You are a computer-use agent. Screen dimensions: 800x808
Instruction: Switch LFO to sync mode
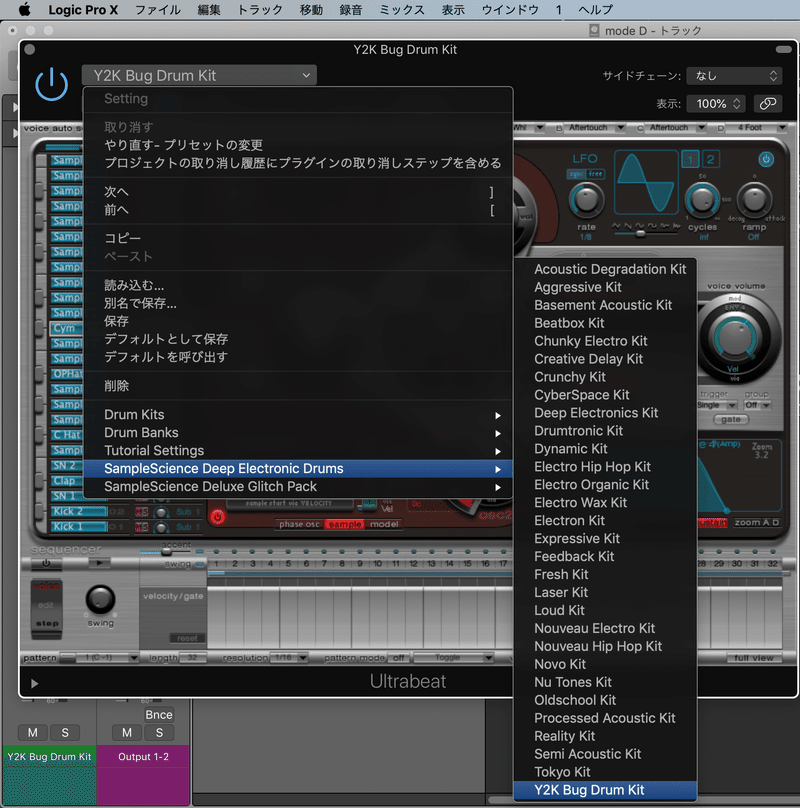pos(576,174)
